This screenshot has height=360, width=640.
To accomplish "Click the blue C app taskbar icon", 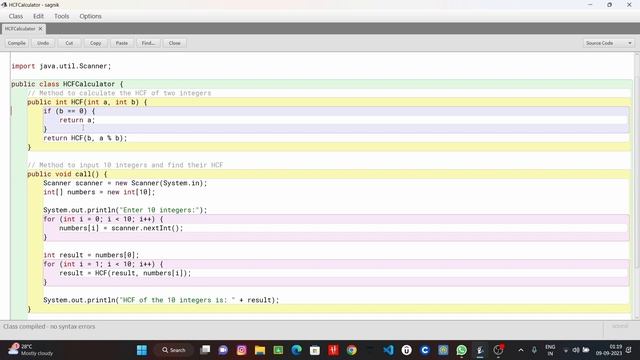I will click(425, 350).
